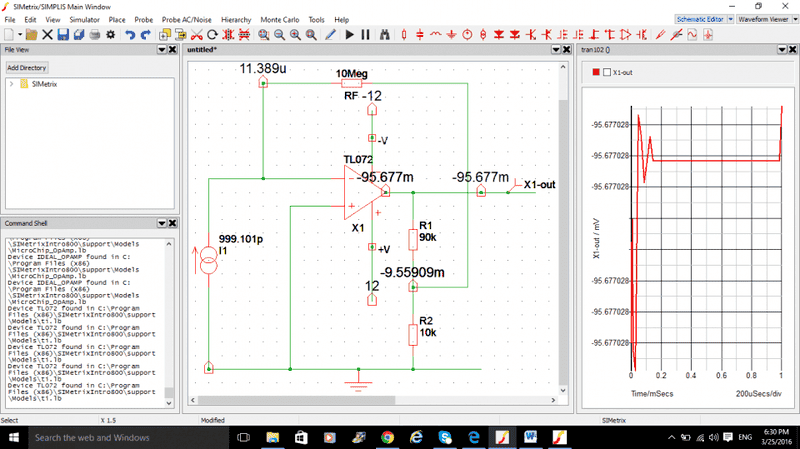Select the SIMetrix folder in File View

[44, 84]
